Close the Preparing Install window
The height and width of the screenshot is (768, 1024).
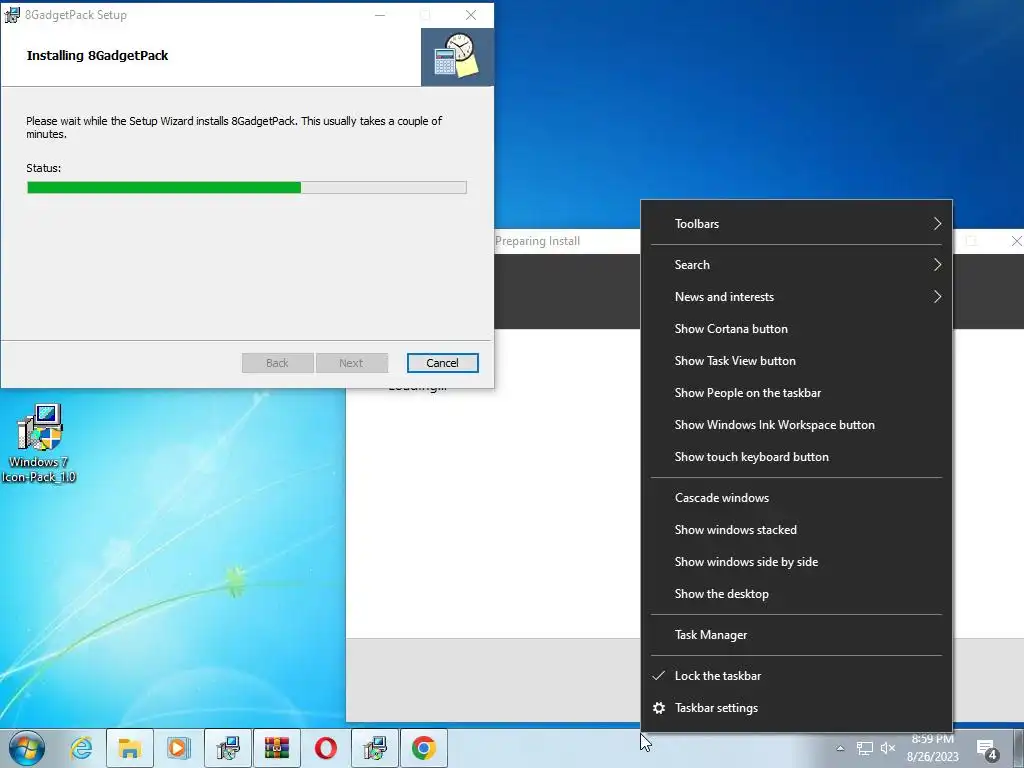point(1016,241)
